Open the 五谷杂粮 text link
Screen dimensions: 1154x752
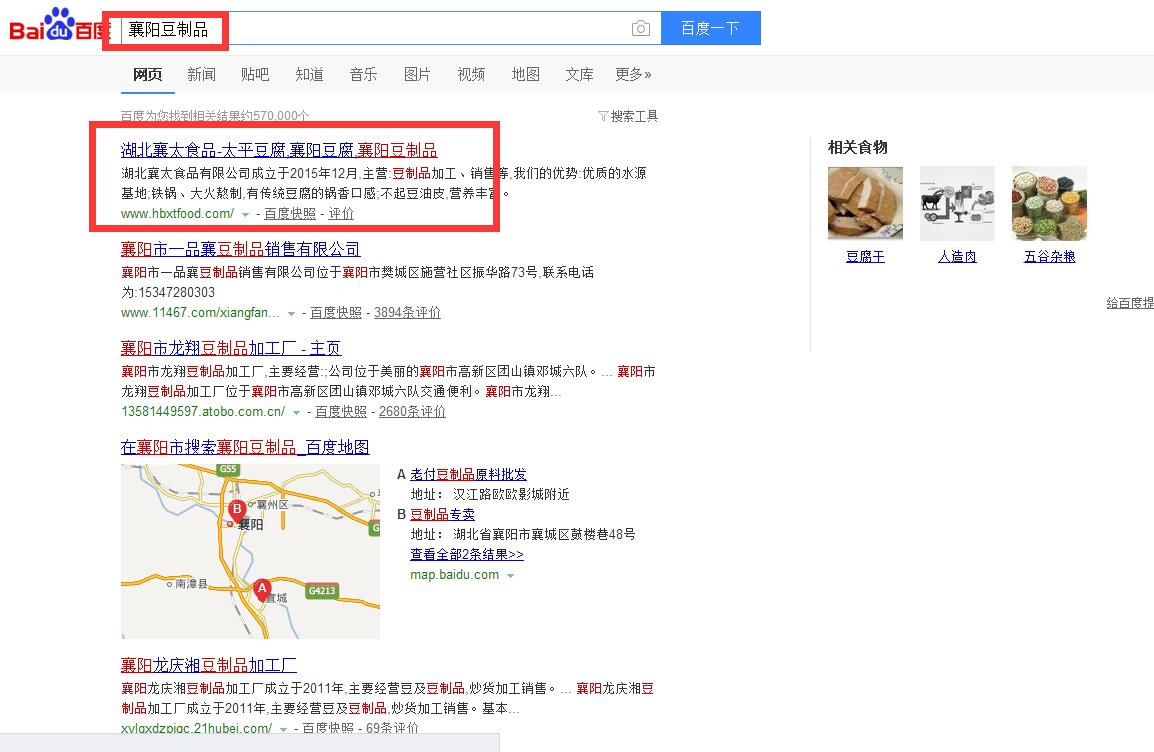point(1049,257)
